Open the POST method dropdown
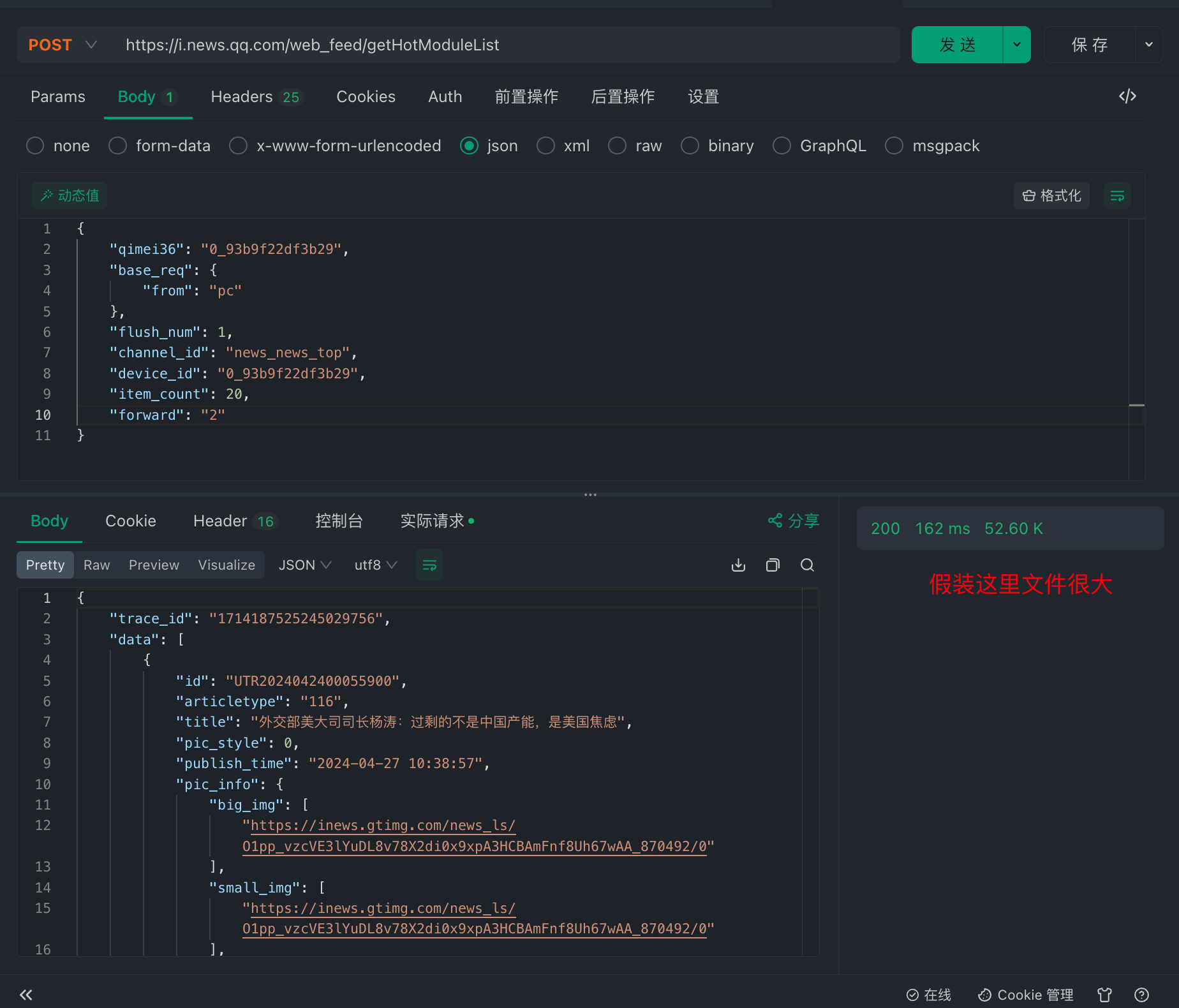This screenshot has height=1008, width=1179. 63,45
